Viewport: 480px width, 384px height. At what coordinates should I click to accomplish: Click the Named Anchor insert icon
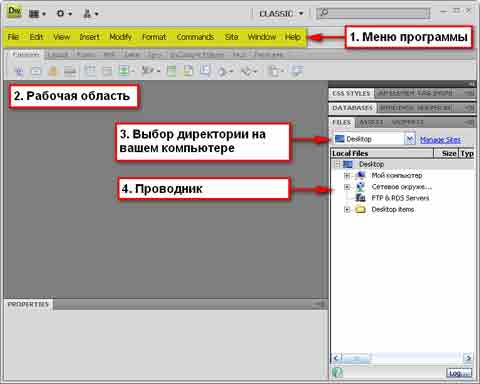(53, 71)
